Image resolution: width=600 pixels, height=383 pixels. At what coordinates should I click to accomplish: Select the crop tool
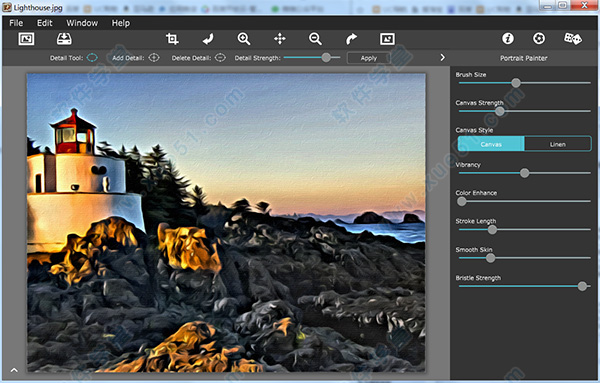tap(172, 39)
